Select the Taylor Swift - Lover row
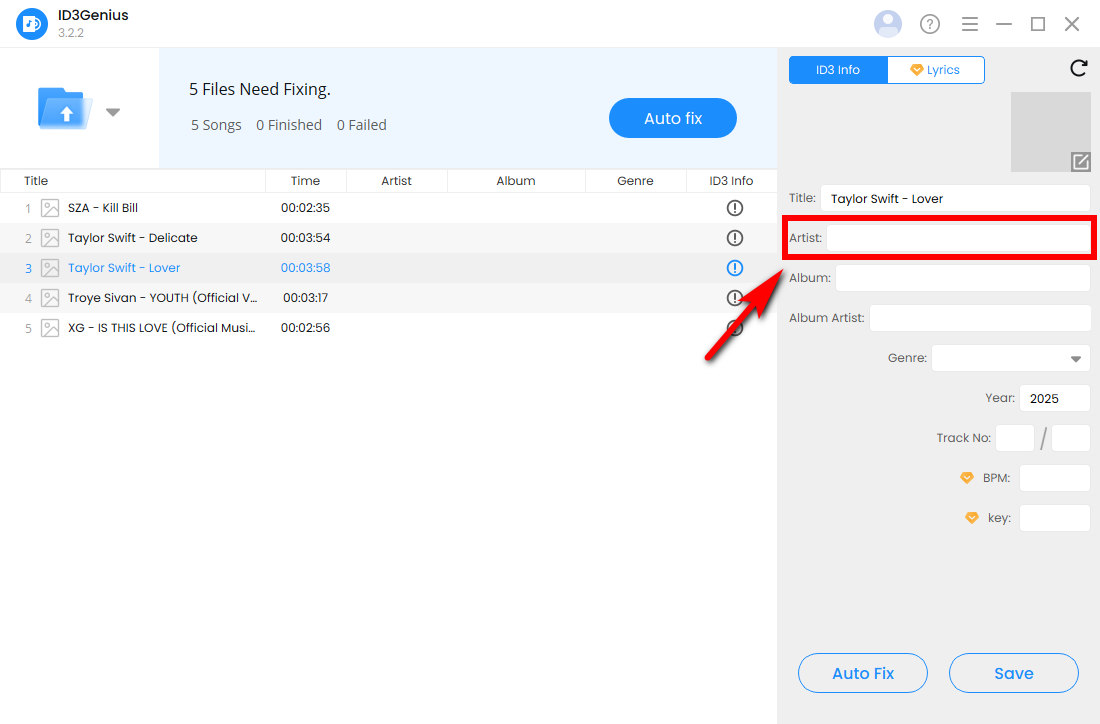The width and height of the screenshot is (1100, 724). (389, 268)
